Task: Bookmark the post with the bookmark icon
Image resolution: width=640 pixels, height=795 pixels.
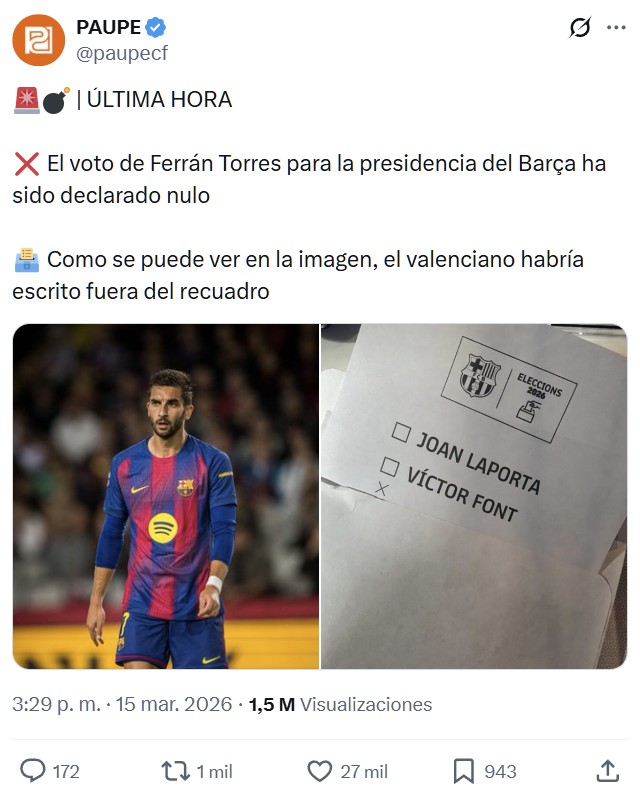Action: (464, 771)
